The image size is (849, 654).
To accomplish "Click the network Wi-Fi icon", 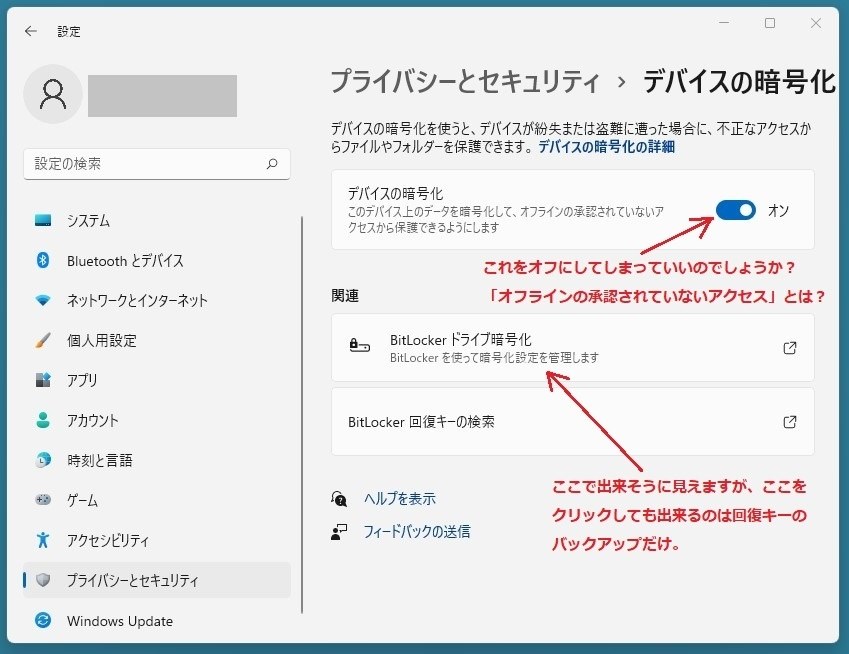I will point(43,300).
